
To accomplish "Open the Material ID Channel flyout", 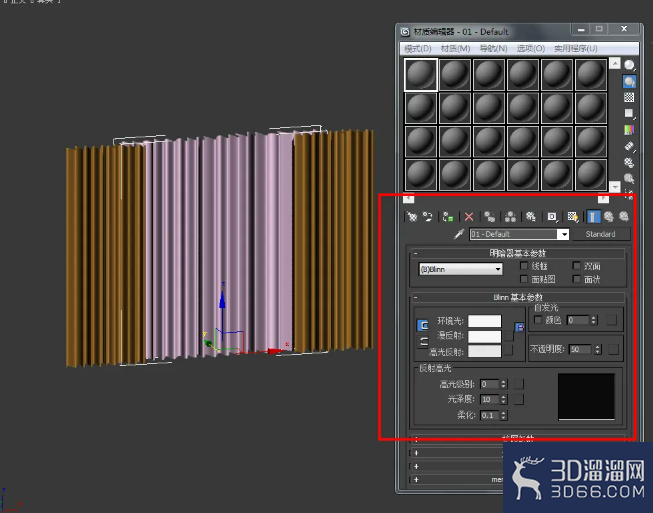I will point(552,217).
